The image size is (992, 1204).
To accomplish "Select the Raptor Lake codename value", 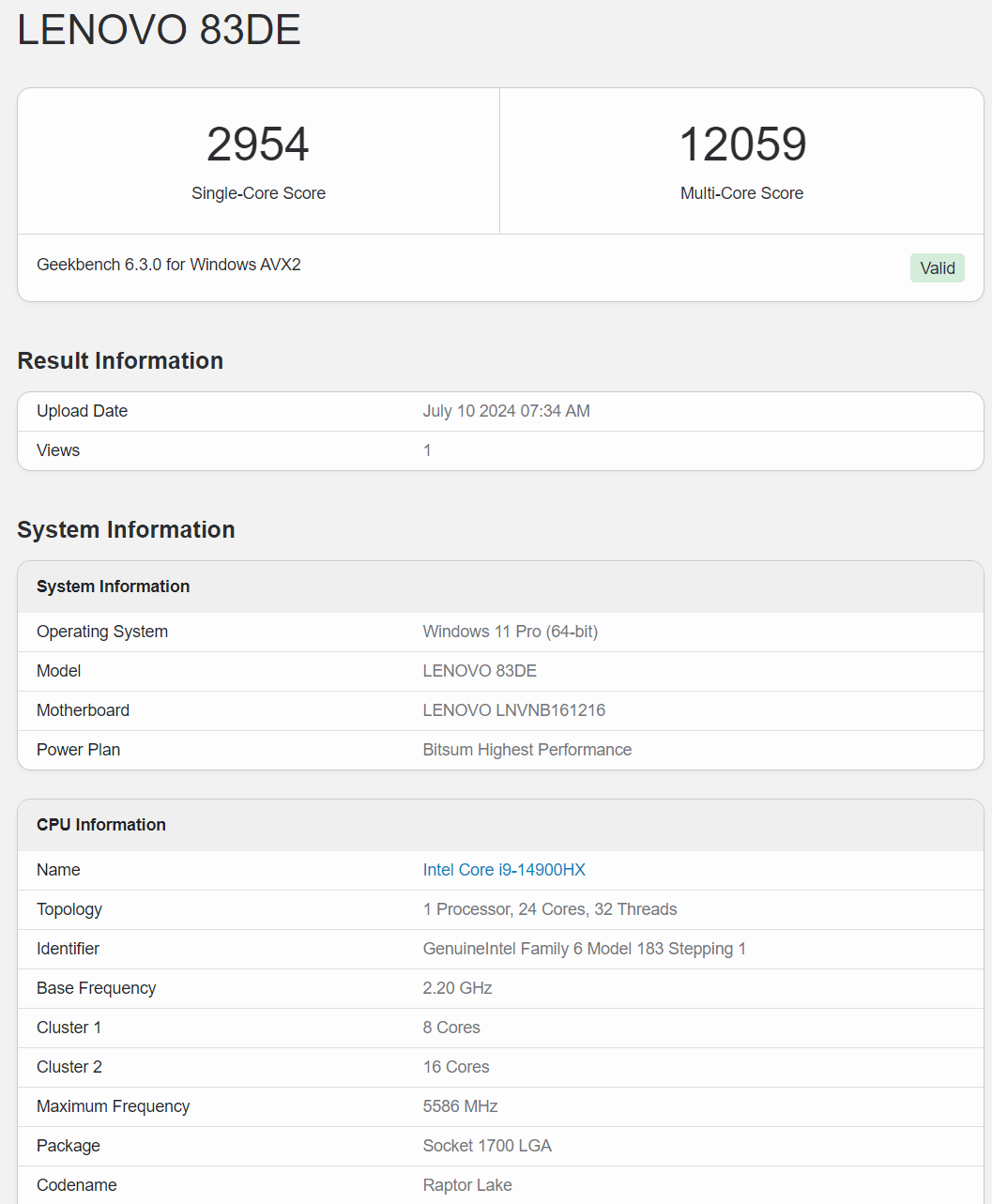I will point(467,1185).
